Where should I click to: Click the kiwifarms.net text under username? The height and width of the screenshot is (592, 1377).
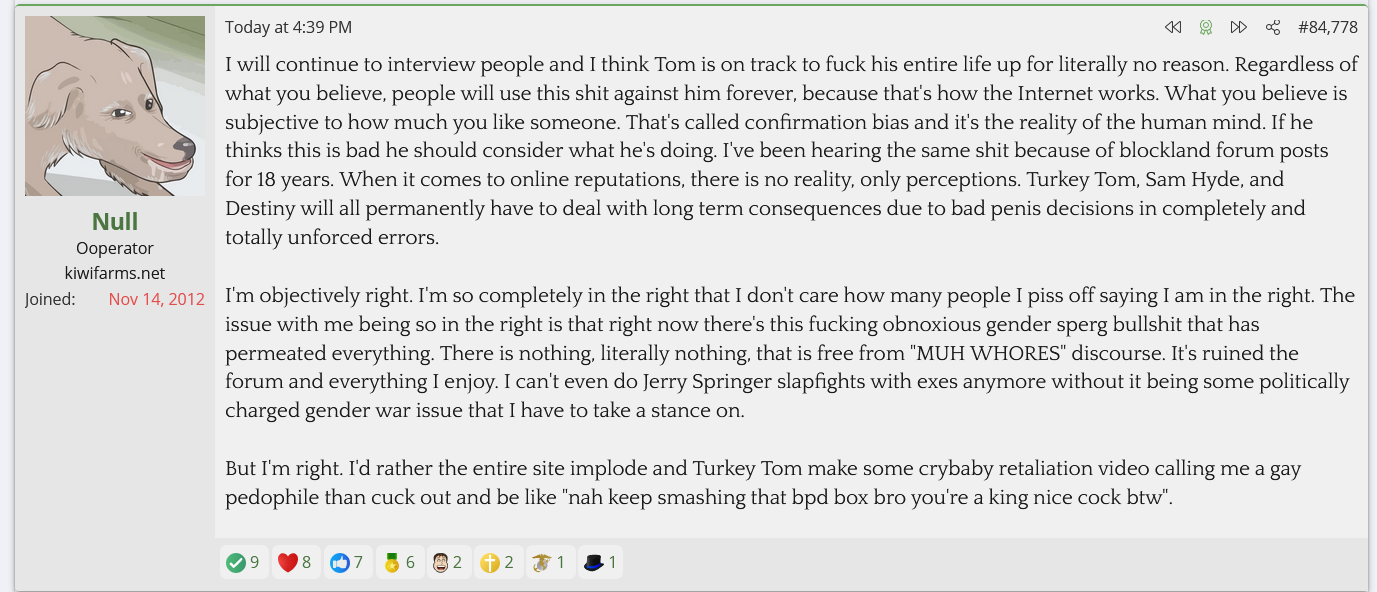point(115,273)
